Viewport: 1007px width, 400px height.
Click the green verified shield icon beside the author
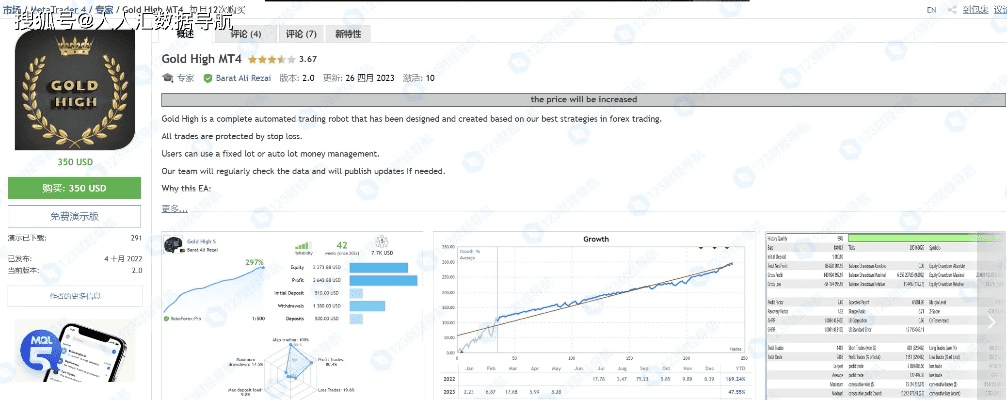pos(207,78)
